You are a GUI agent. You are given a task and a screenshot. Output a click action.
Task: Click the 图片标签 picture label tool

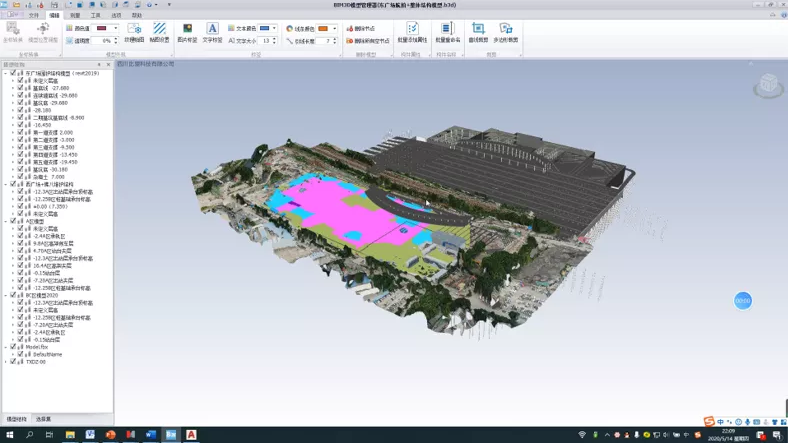point(187,32)
